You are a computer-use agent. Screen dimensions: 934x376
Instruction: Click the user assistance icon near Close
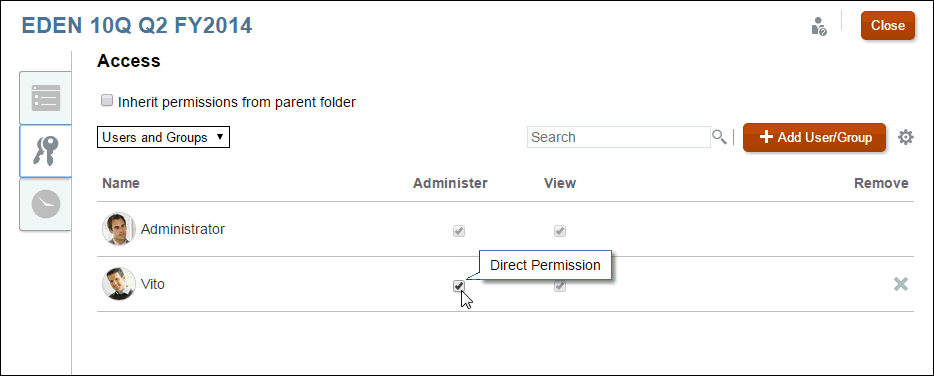coord(819,26)
